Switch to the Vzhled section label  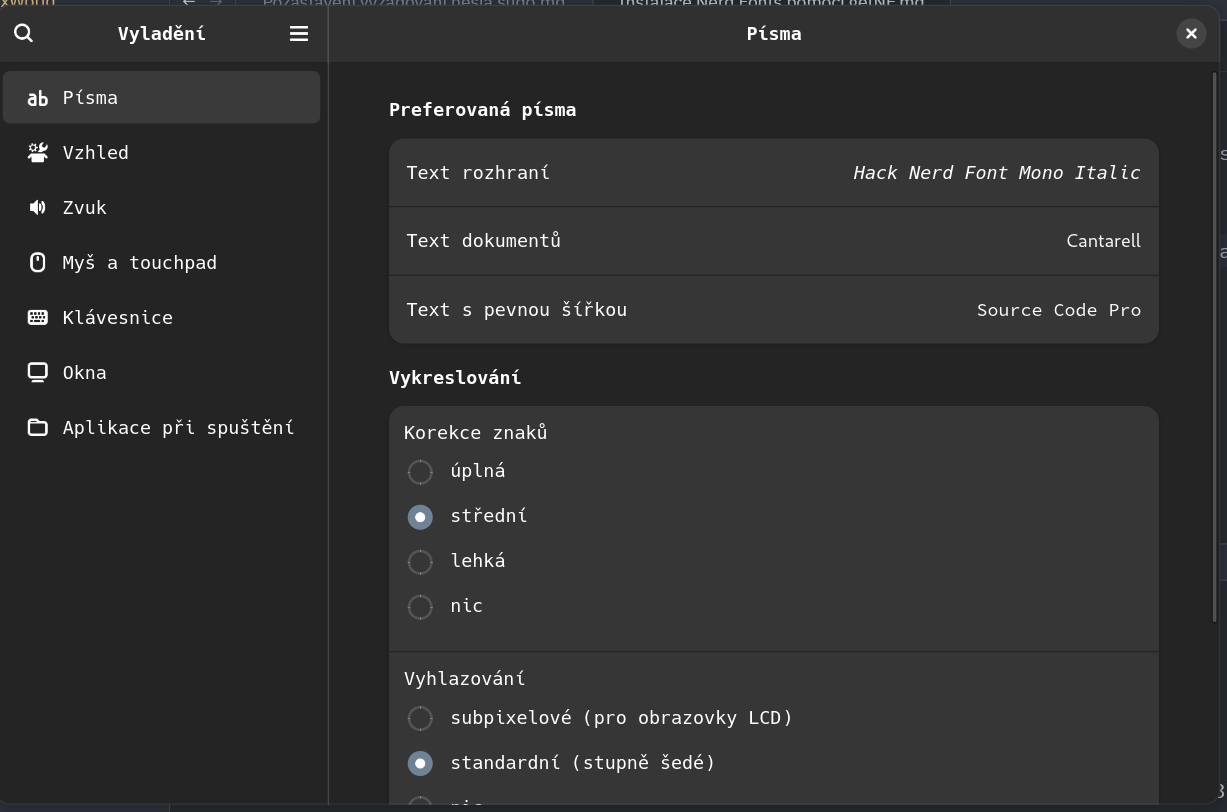pyautogui.click(x=96, y=152)
